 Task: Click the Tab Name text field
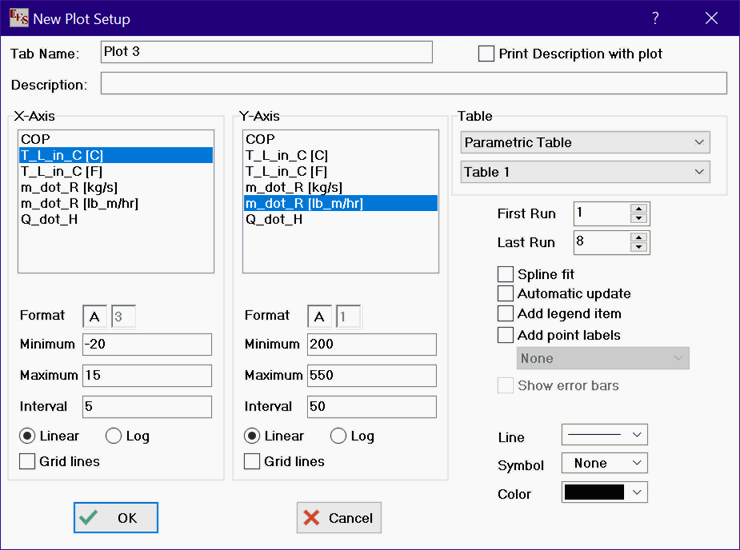[266, 52]
